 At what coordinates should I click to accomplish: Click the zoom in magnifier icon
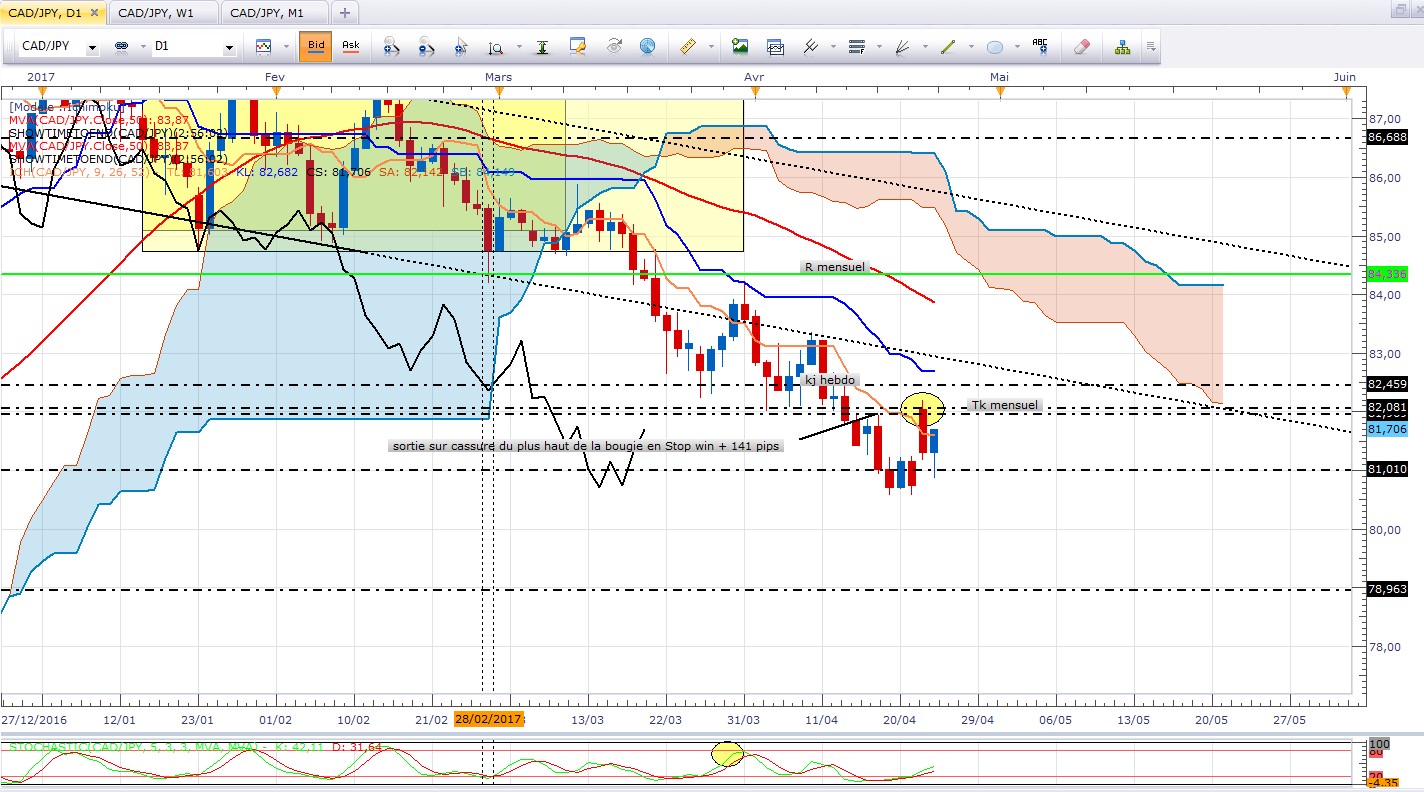pyautogui.click(x=391, y=47)
